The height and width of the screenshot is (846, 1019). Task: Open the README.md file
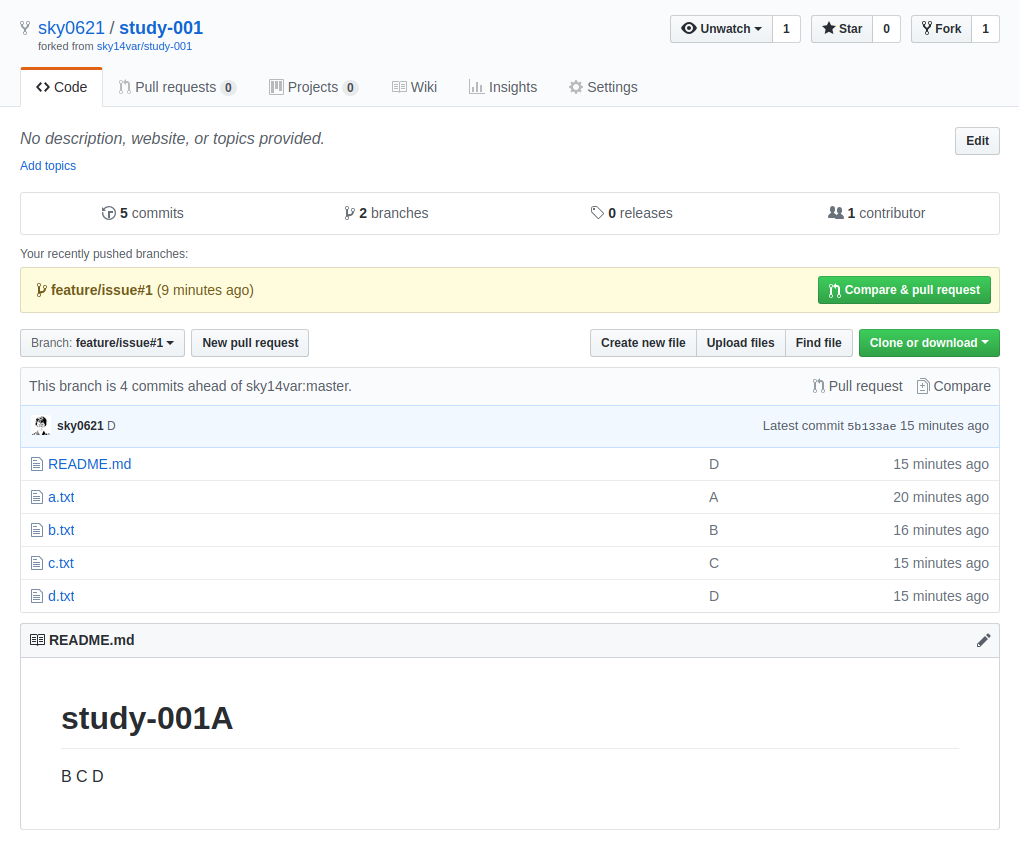pyautogui.click(x=90, y=464)
